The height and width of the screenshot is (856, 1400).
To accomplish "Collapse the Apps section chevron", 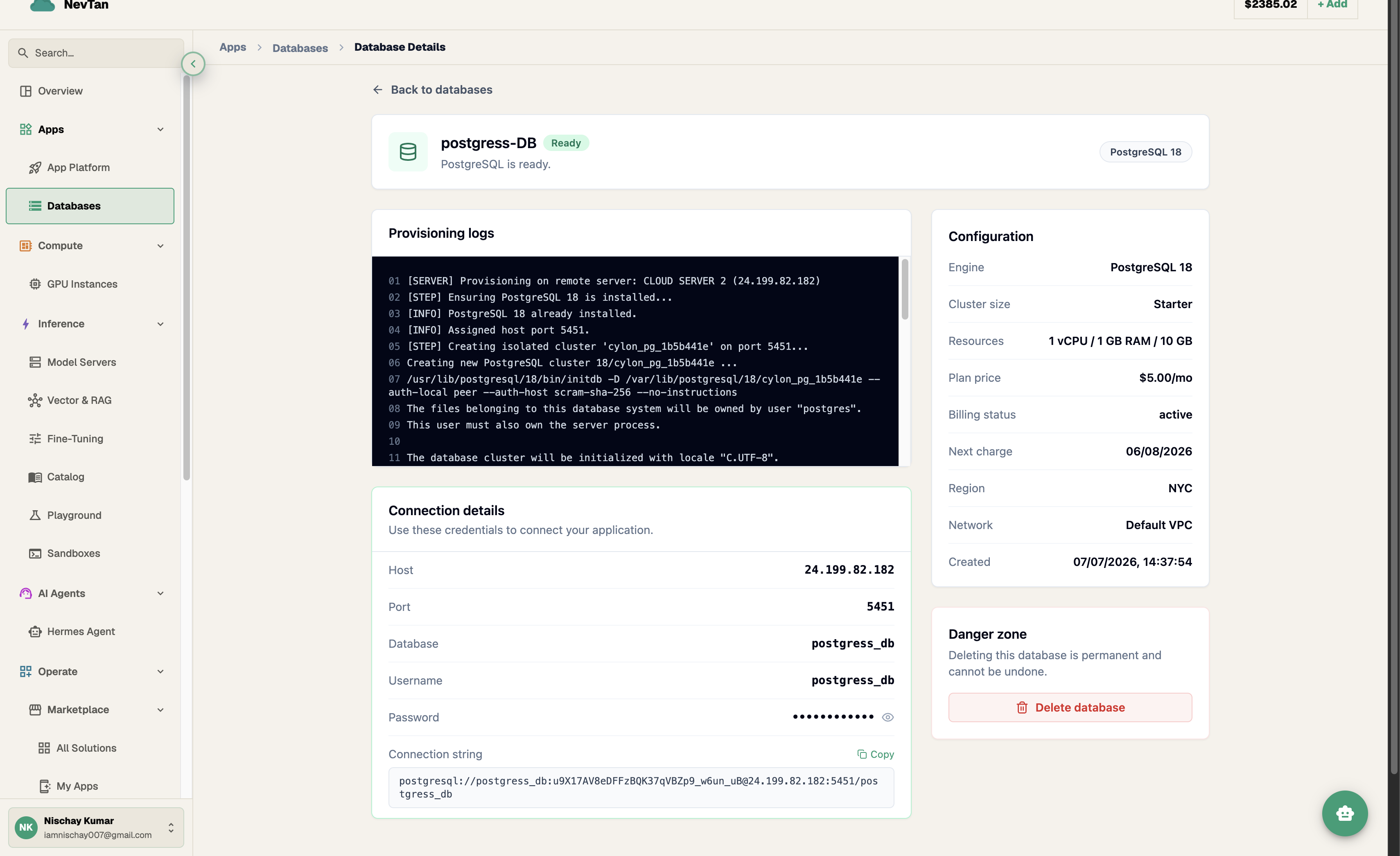I will (x=160, y=130).
